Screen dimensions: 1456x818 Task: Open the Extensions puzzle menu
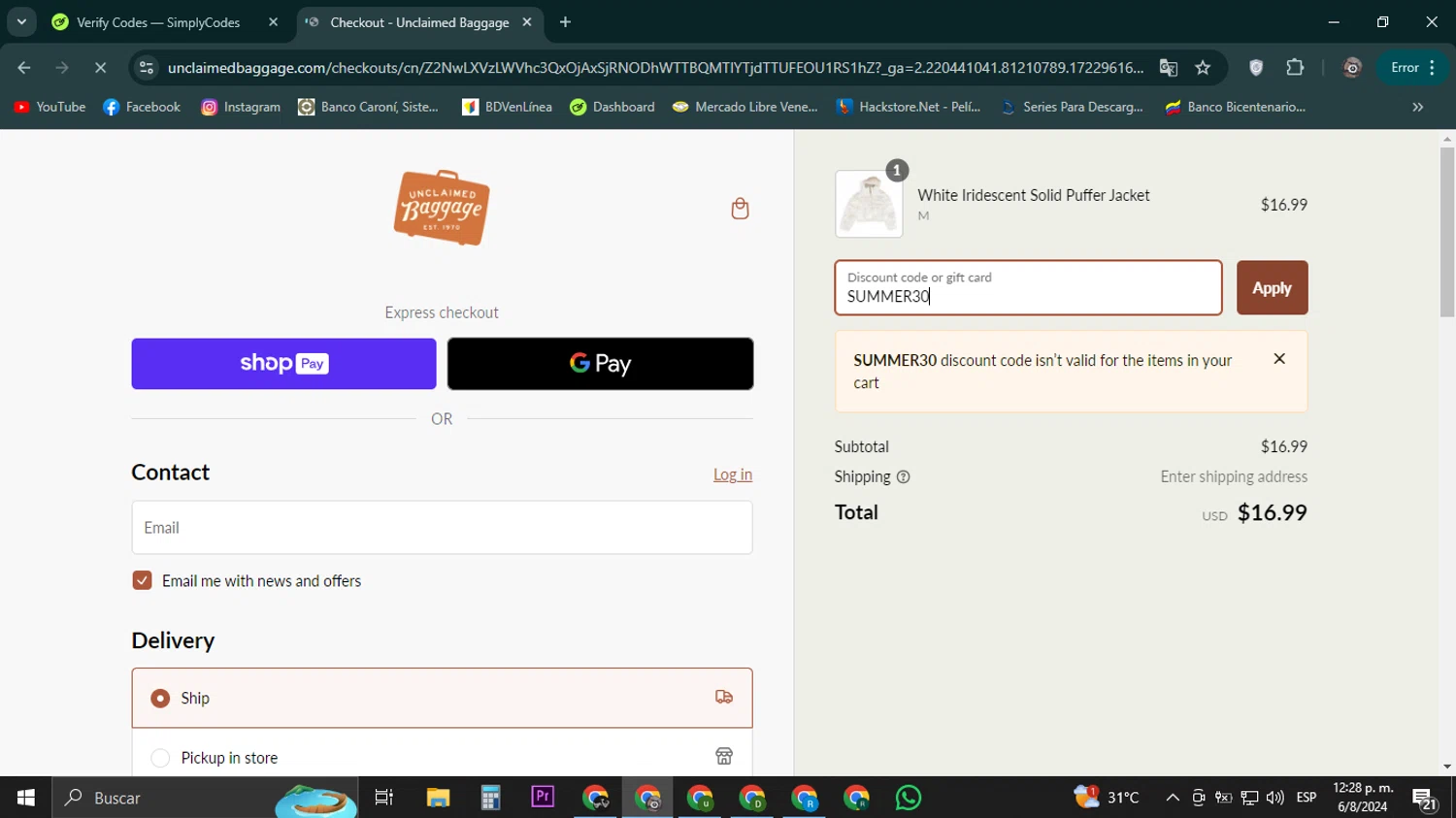(x=1295, y=68)
